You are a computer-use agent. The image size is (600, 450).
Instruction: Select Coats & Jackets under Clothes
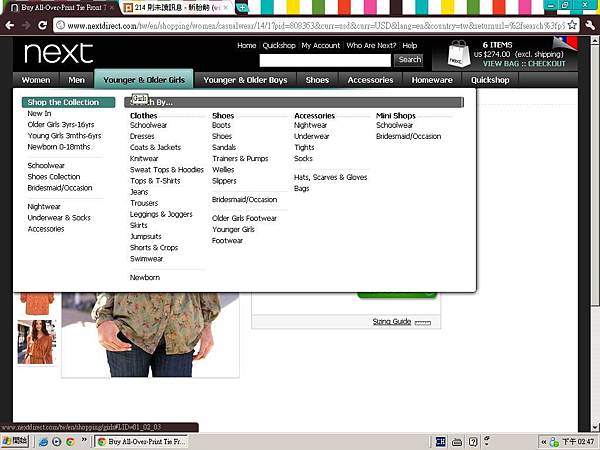[x=155, y=147]
